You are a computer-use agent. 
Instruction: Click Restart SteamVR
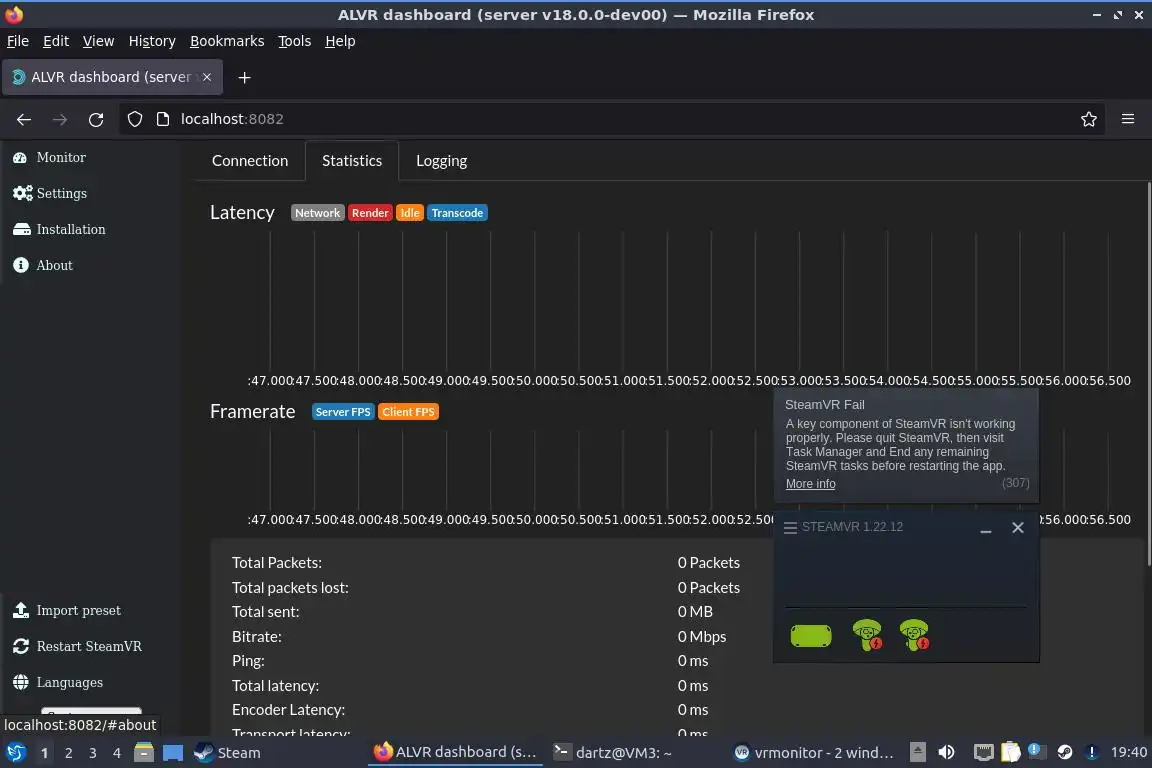(77, 646)
